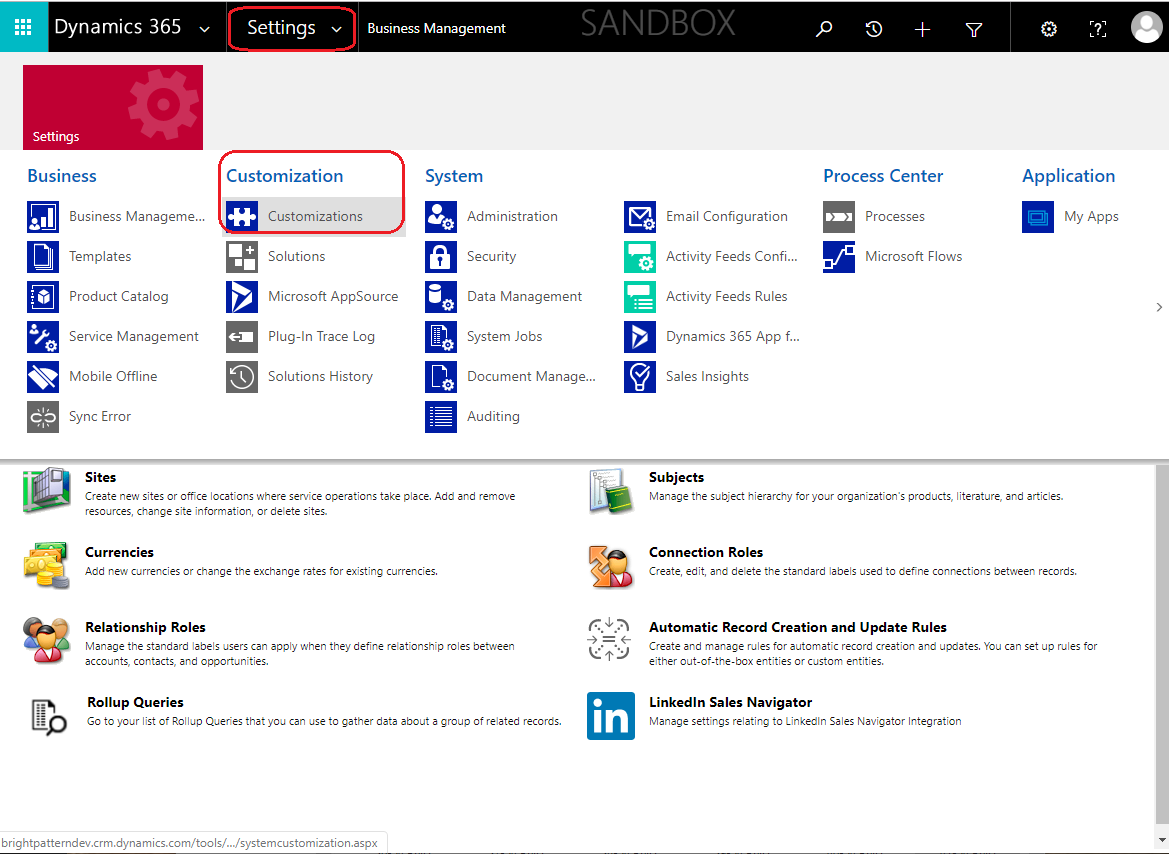Click the Customizations puzzle piece icon
The width and height of the screenshot is (1169, 854).
click(x=242, y=217)
